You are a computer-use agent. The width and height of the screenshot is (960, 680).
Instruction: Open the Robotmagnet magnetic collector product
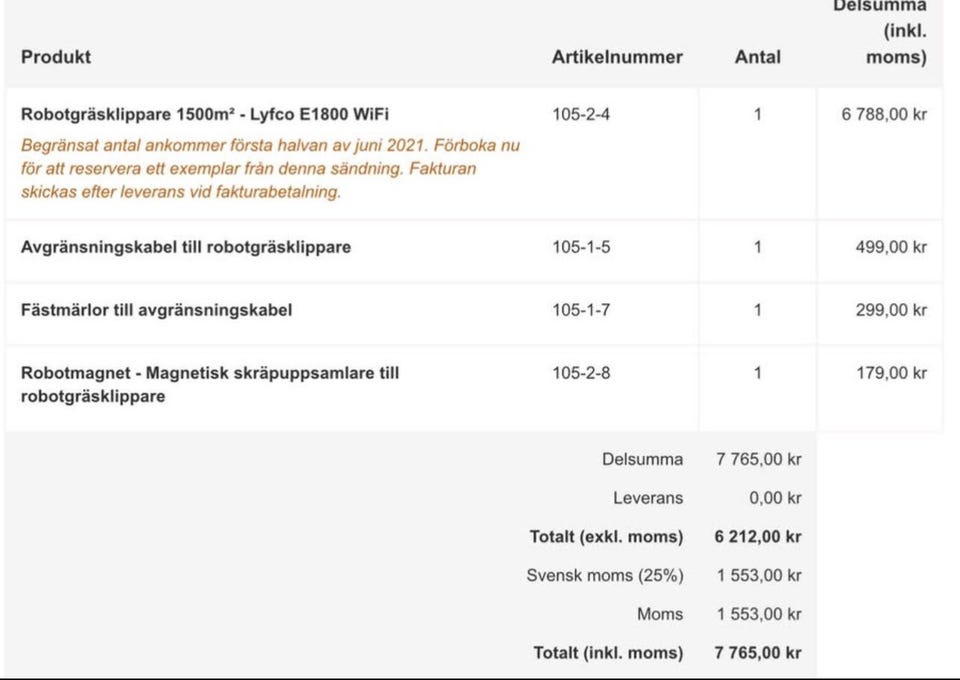point(210,384)
